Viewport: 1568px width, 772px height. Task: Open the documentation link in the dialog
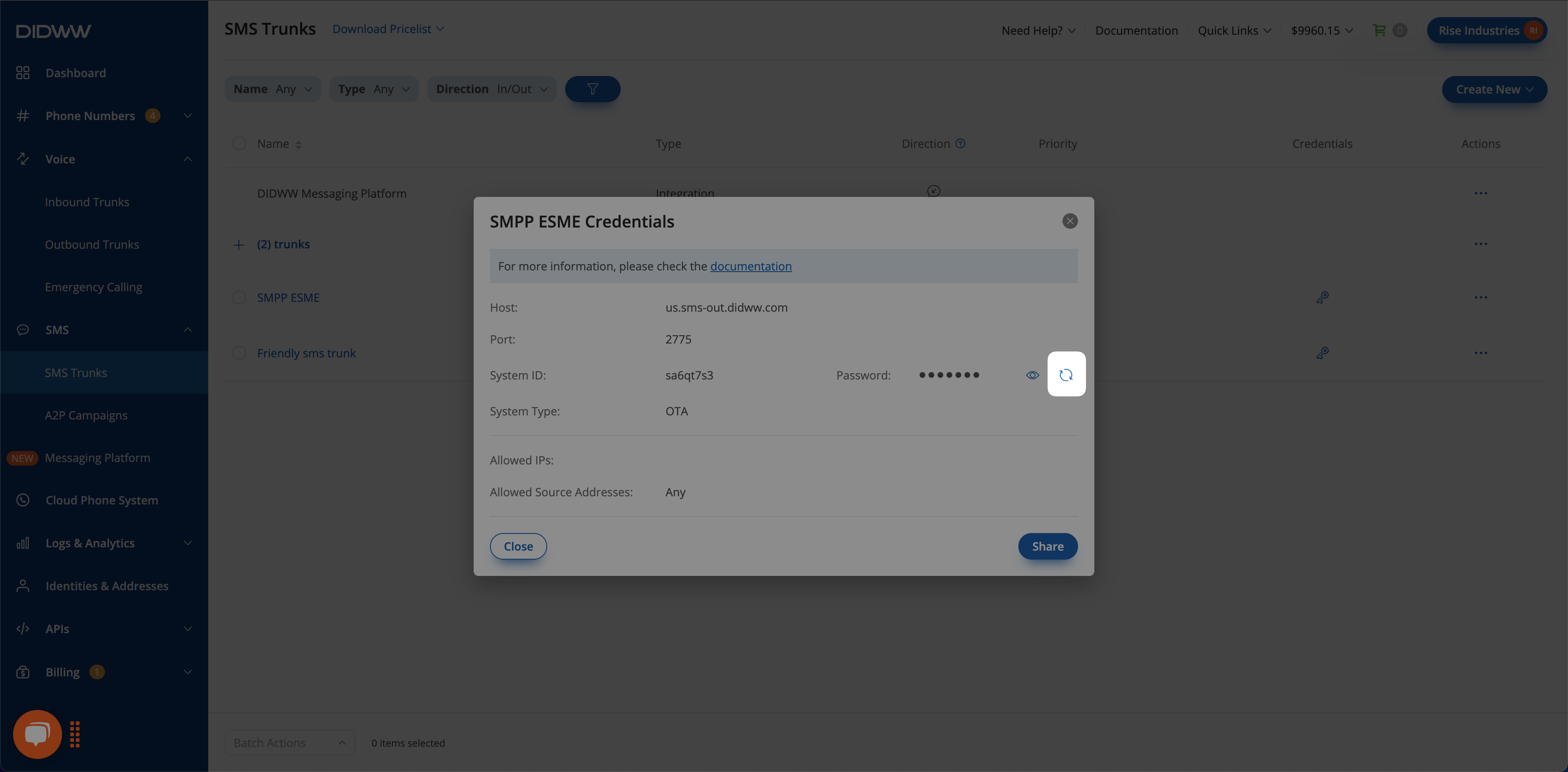pyautogui.click(x=751, y=266)
